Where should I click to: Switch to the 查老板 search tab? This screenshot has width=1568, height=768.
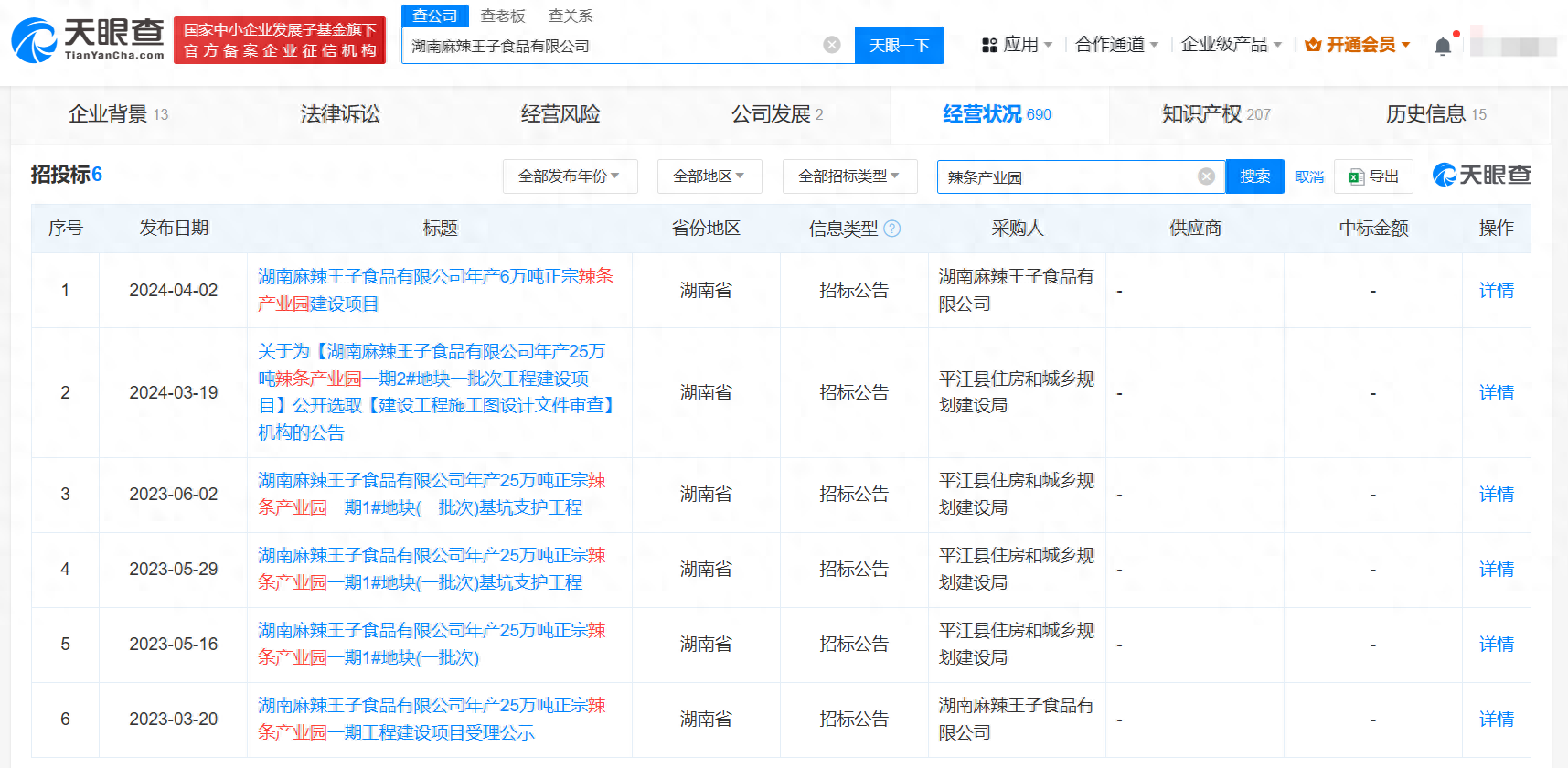tap(503, 16)
